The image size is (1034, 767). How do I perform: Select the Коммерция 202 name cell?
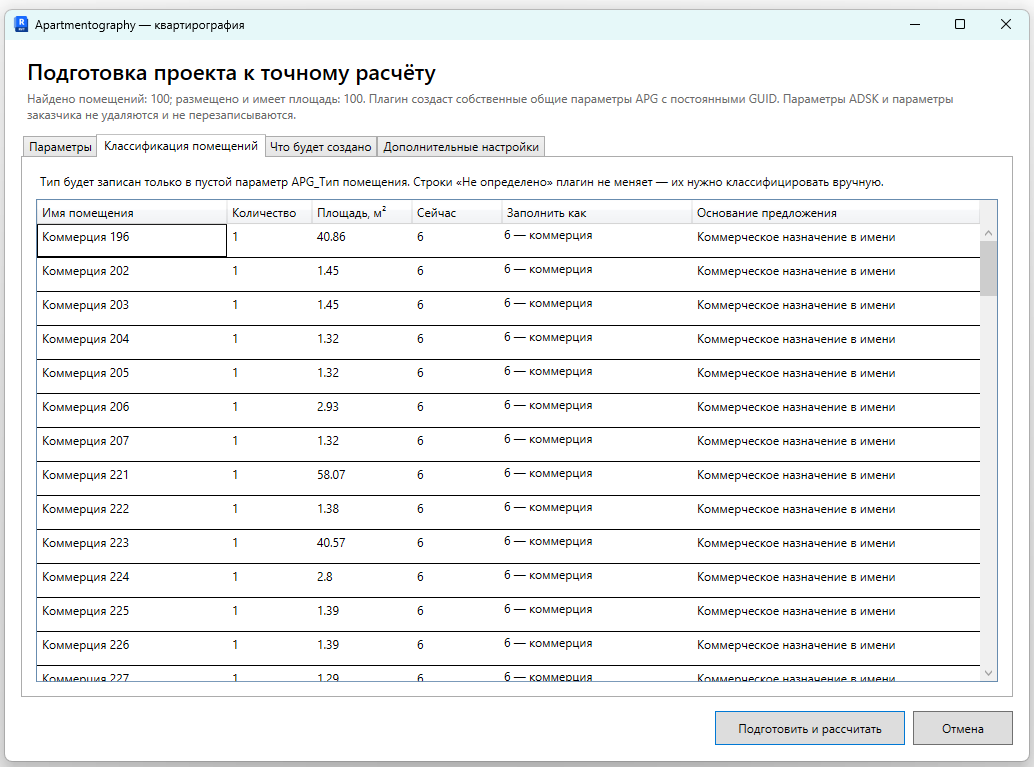(x=131, y=274)
